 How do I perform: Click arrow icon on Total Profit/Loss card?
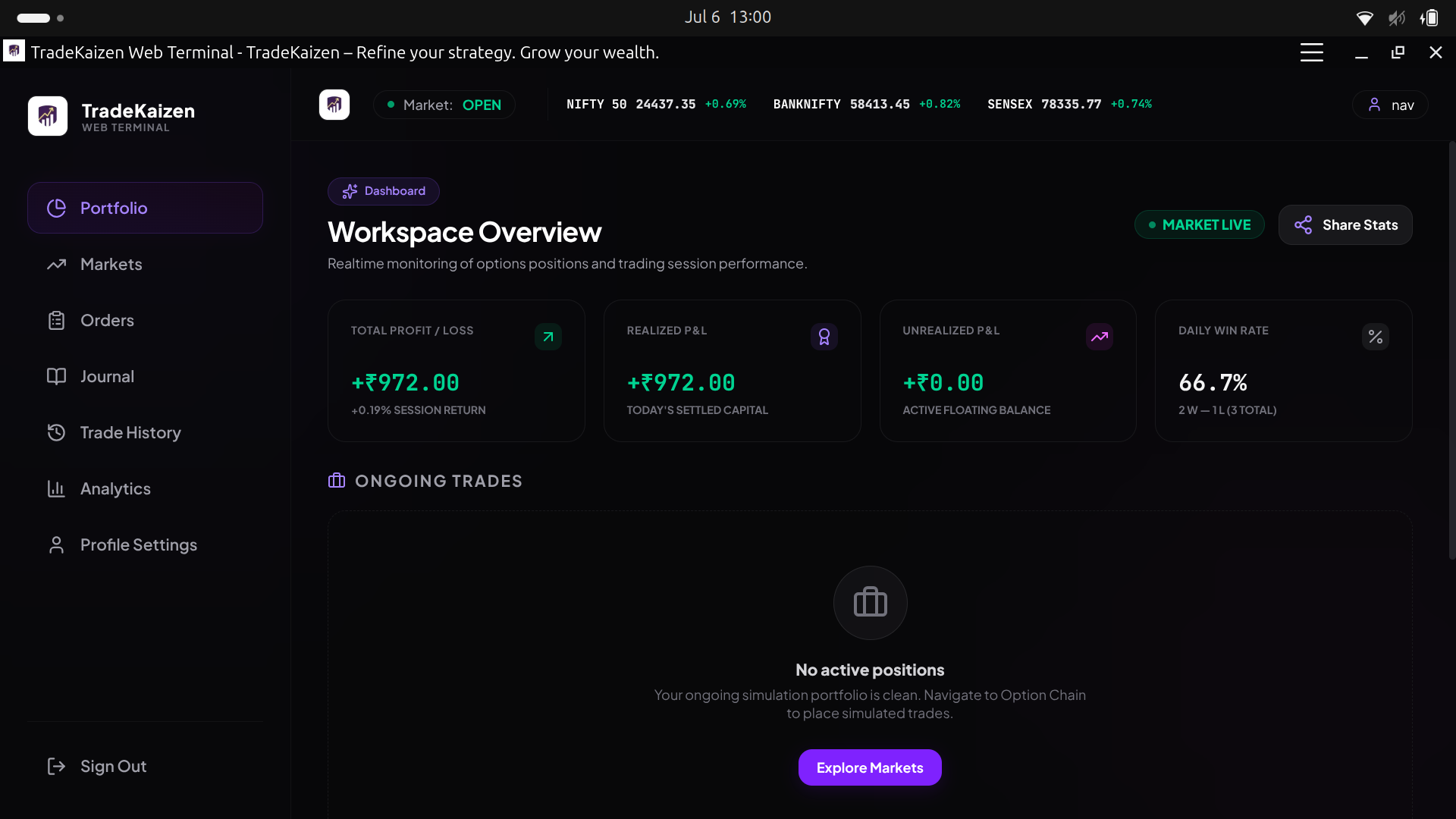pos(548,337)
